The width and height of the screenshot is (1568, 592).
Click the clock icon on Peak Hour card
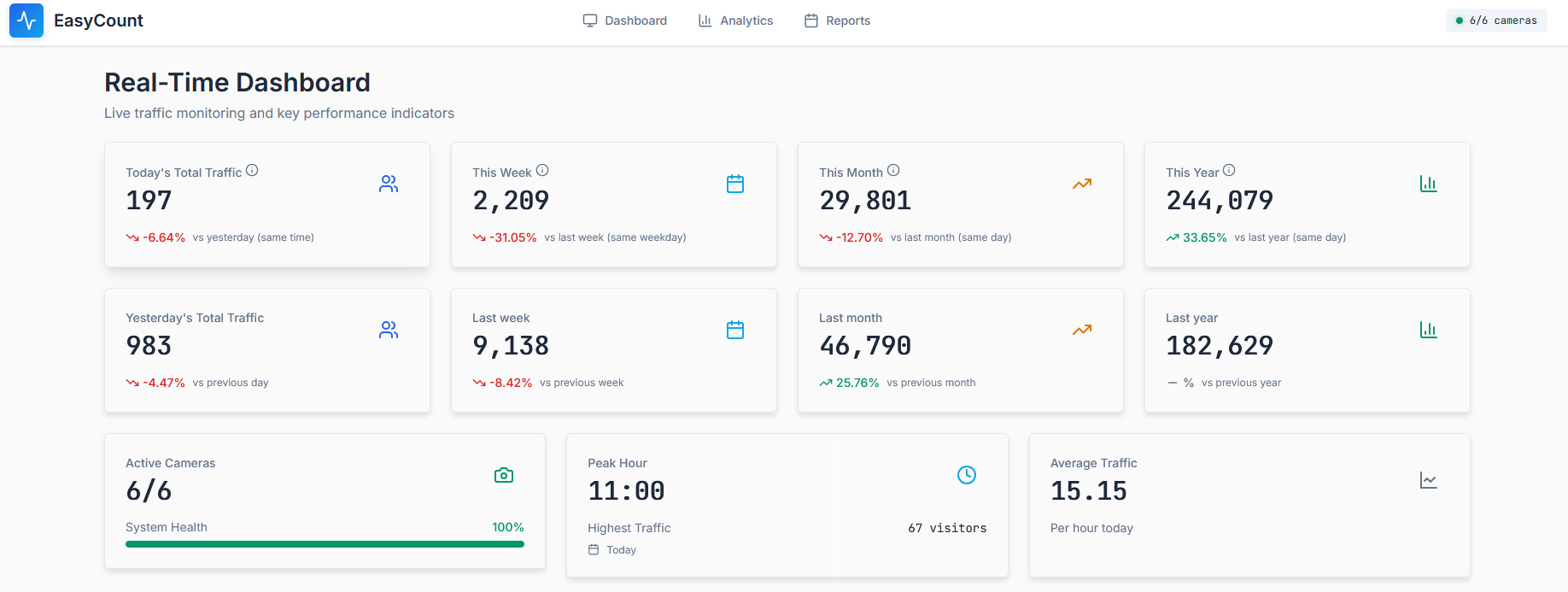(967, 475)
